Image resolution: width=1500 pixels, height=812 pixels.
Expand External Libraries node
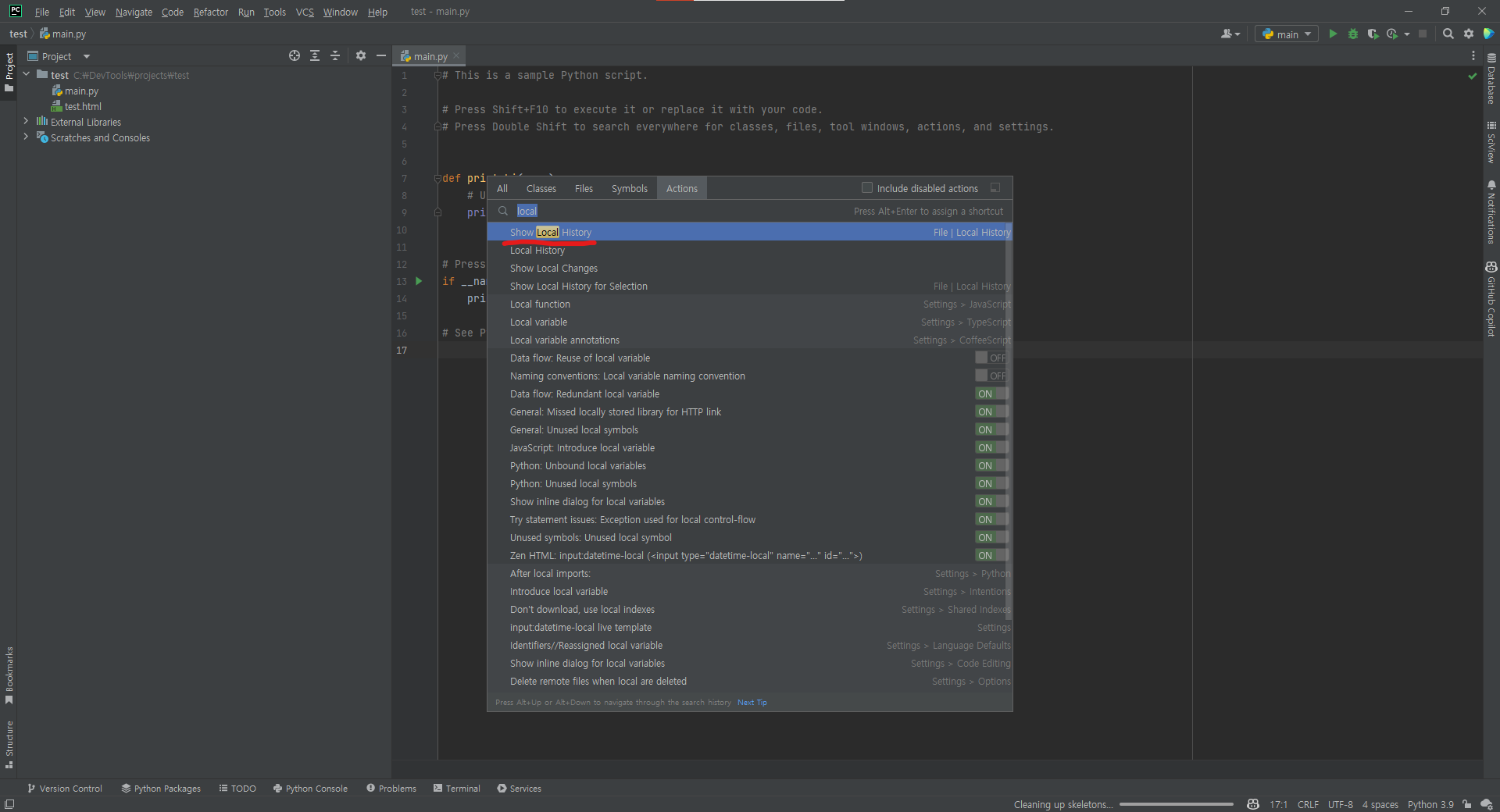[x=27, y=121]
